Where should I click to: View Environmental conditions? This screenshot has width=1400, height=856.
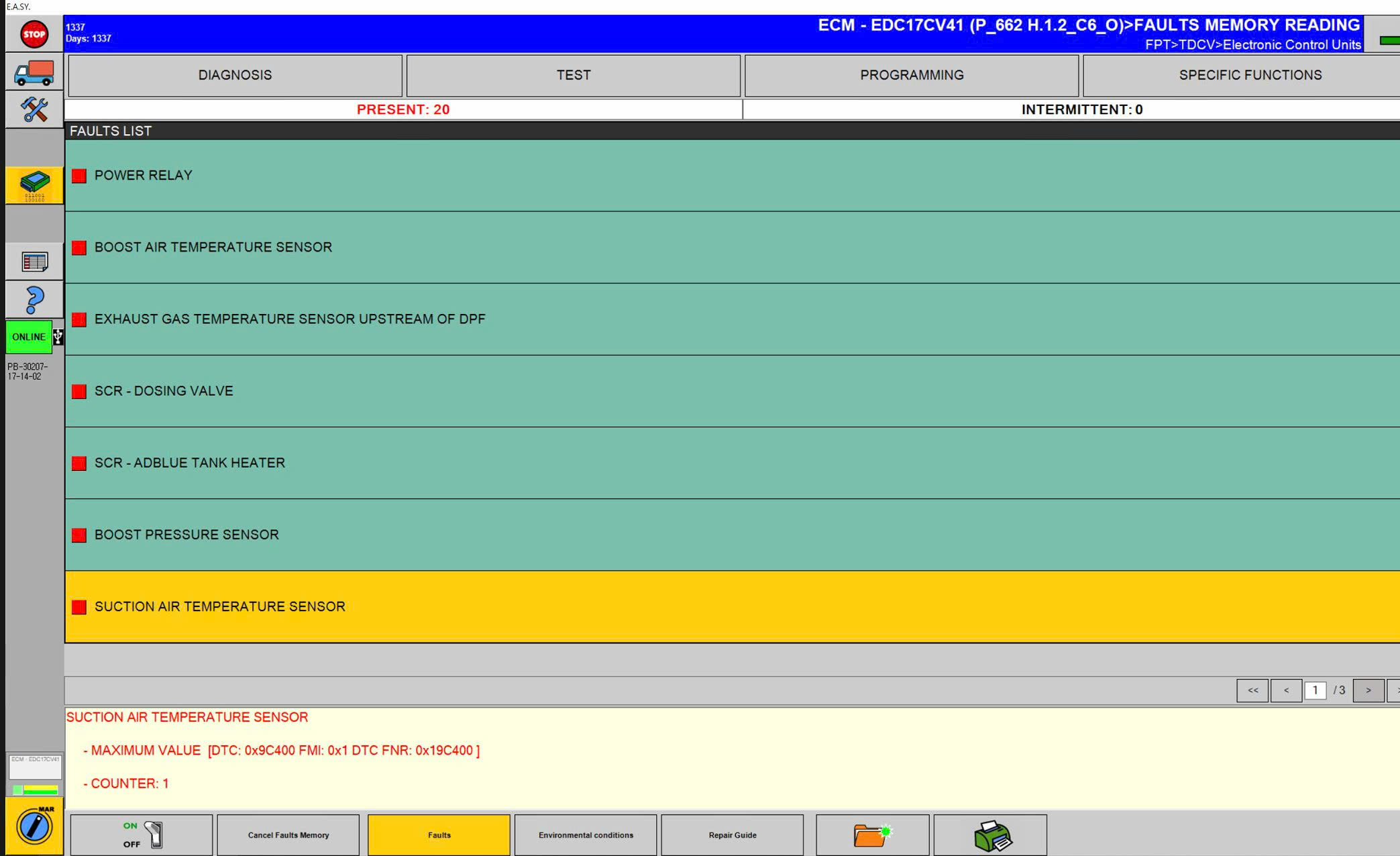point(585,834)
